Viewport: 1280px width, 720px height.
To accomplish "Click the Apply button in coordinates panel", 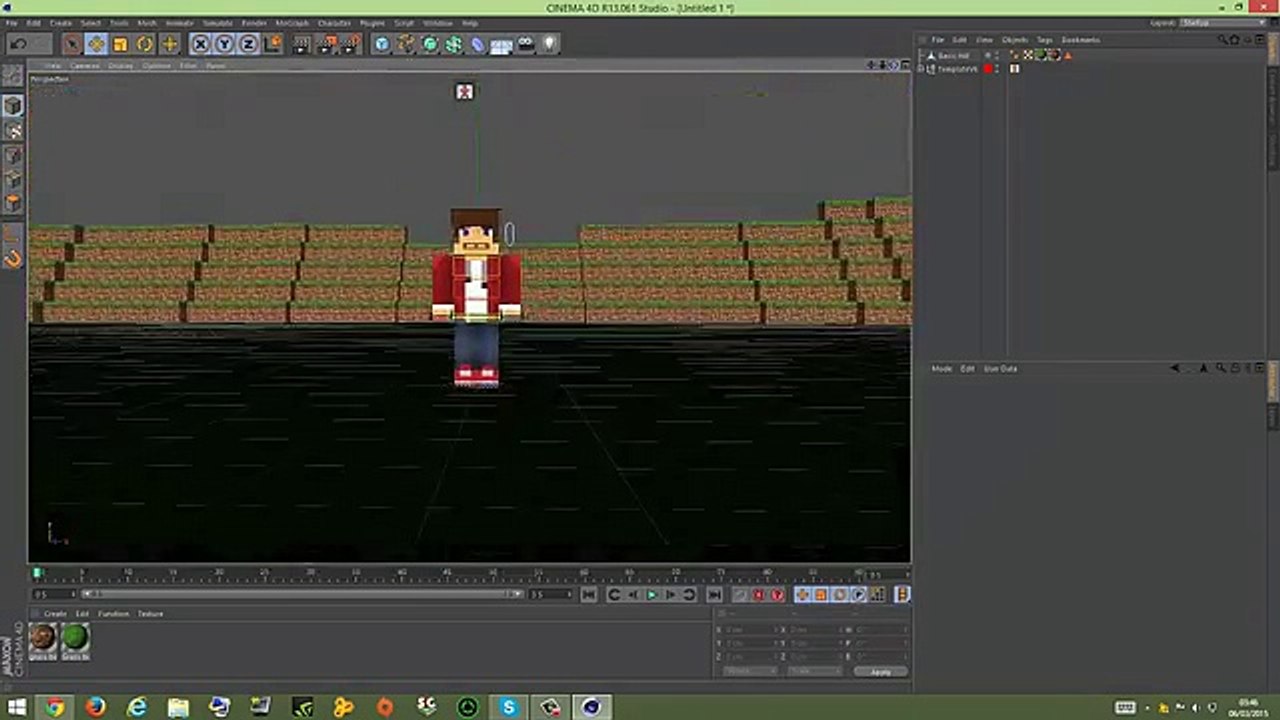I will (x=881, y=672).
